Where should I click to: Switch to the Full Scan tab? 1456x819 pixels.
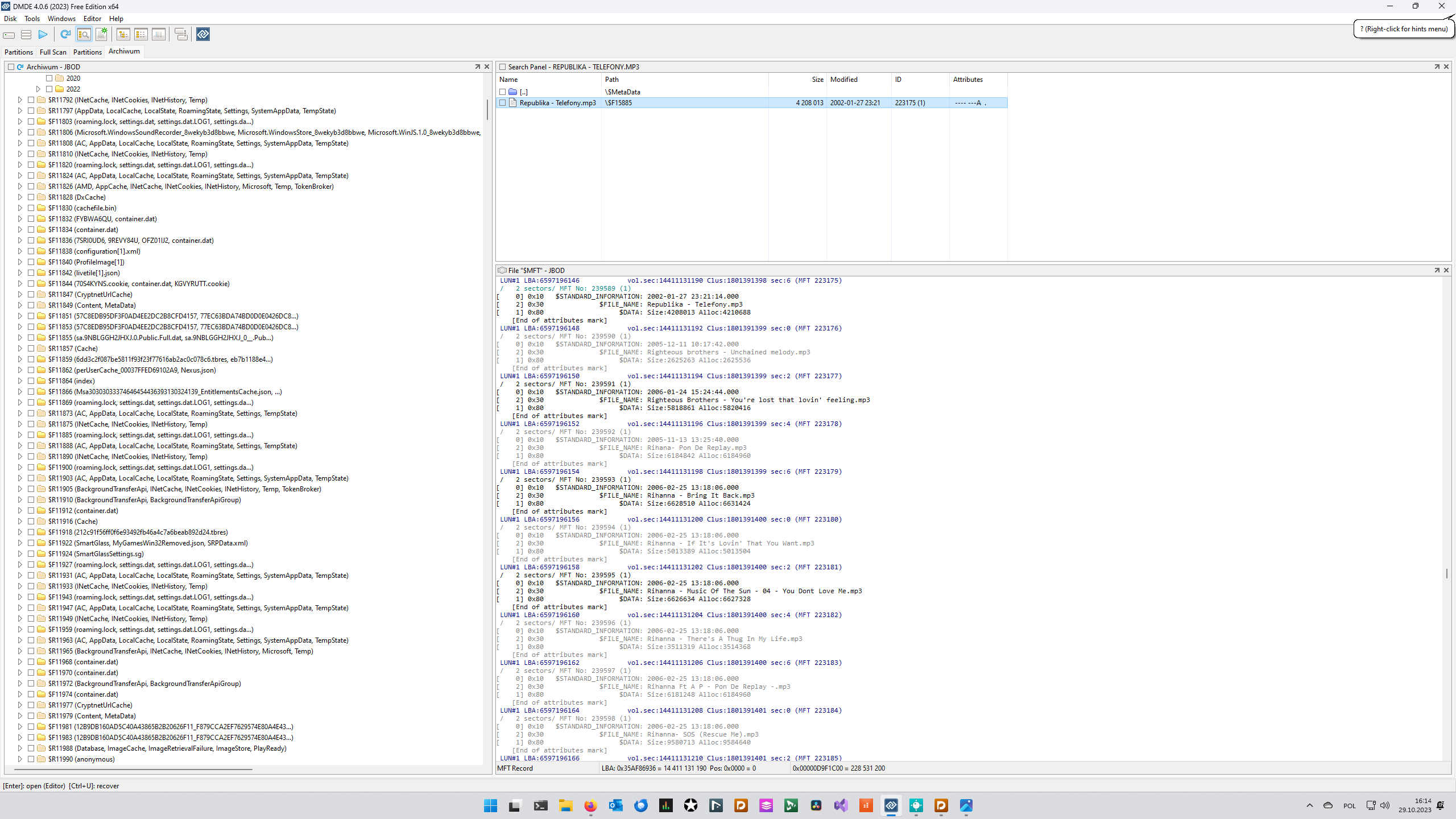click(53, 52)
